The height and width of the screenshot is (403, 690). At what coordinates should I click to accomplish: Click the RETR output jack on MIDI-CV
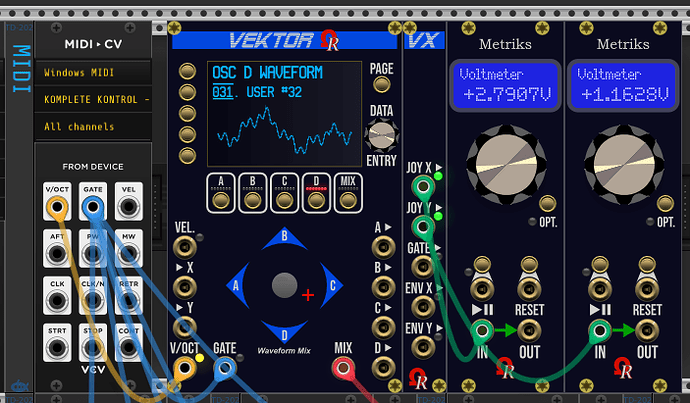pos(128,300)
